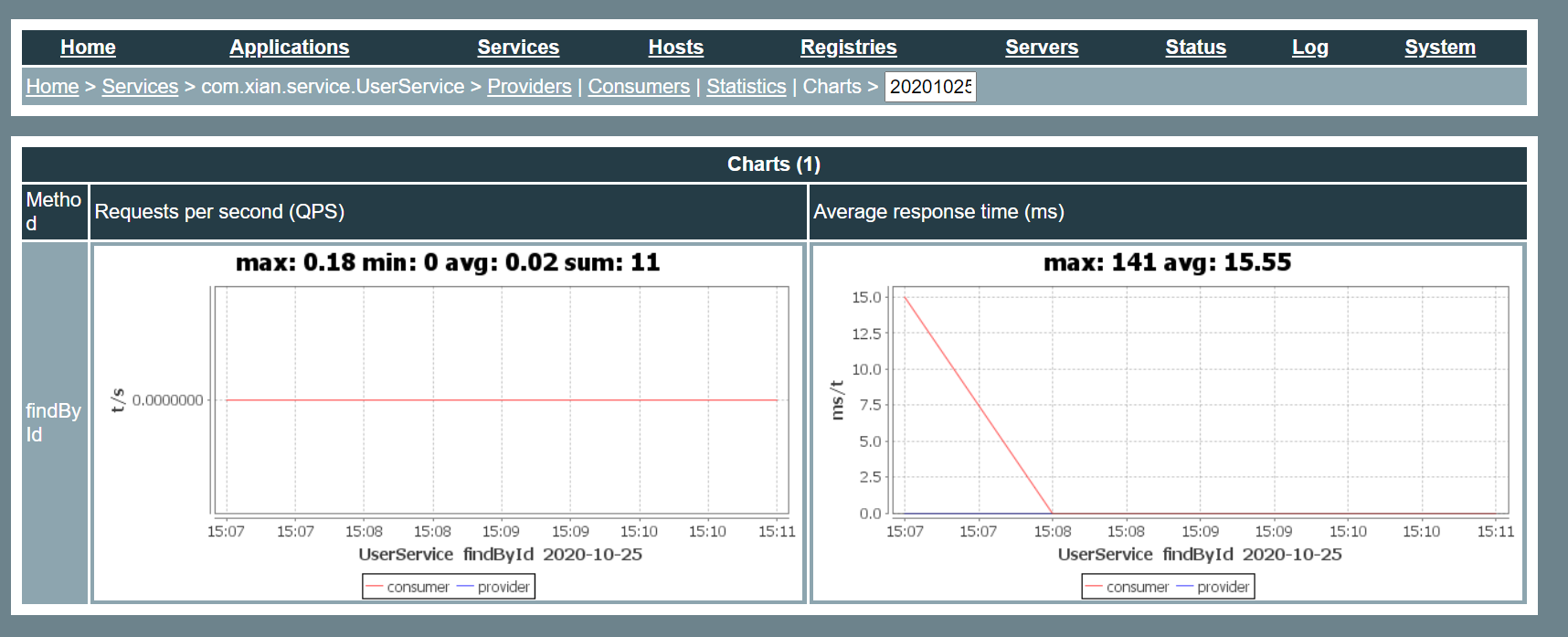Click the 'max: 141 avg: 15.55' chart title

tap(1167, 263)
